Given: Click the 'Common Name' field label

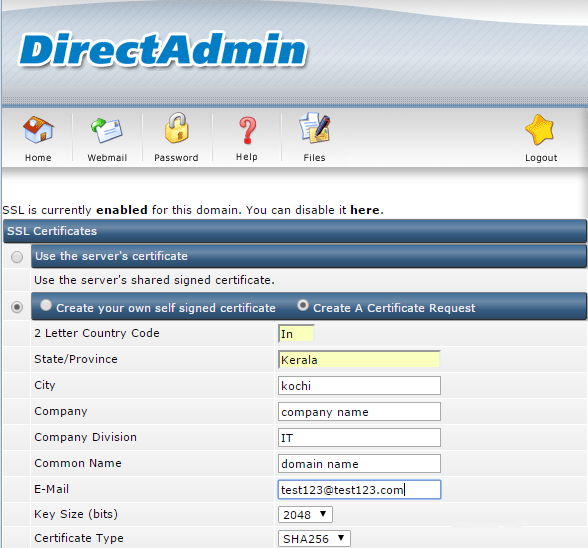Looking at the screenshot, I should click(78, 463).
